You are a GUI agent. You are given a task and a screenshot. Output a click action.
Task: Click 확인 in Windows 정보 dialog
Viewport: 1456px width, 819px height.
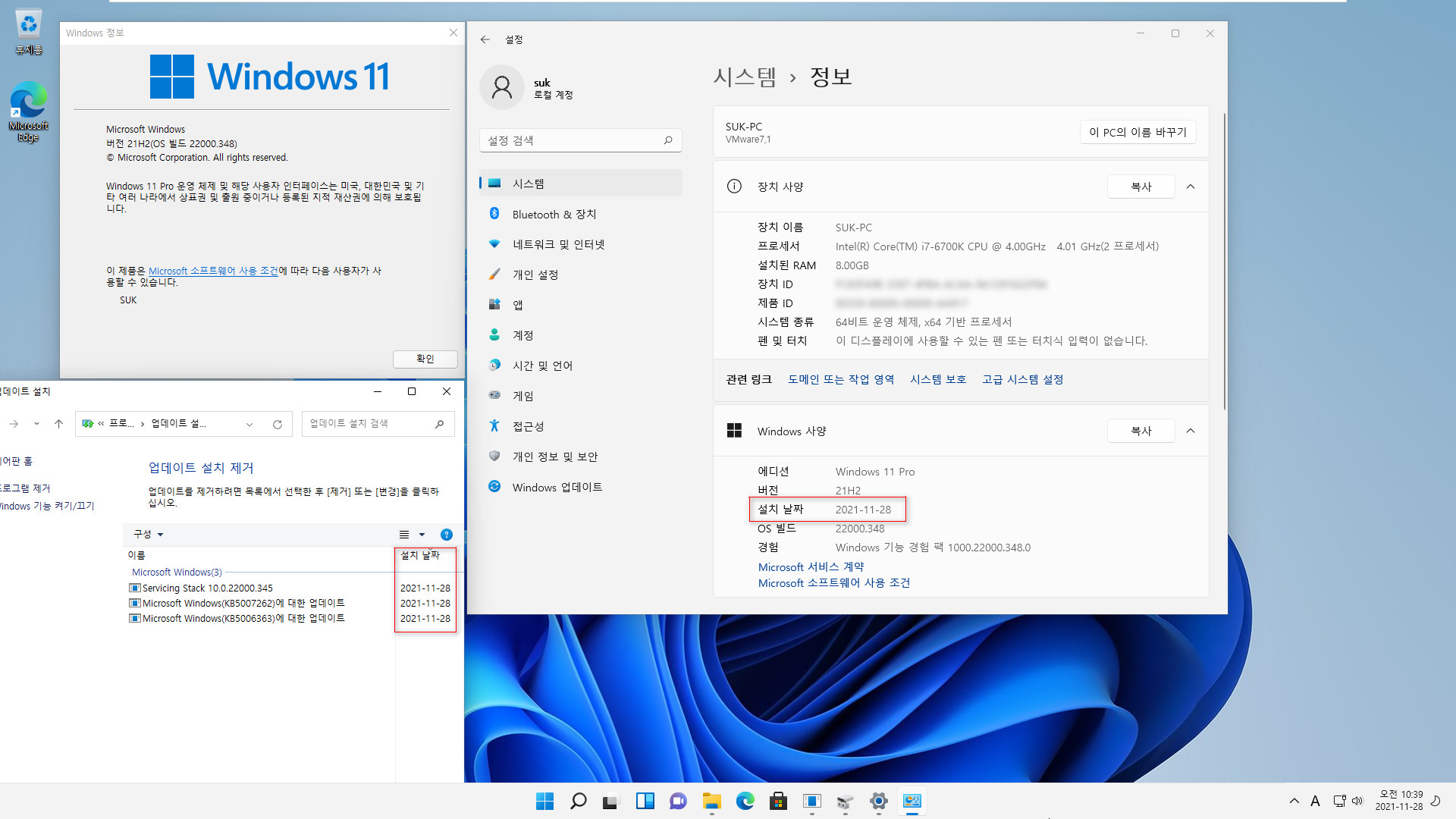[x=425, y=359]
